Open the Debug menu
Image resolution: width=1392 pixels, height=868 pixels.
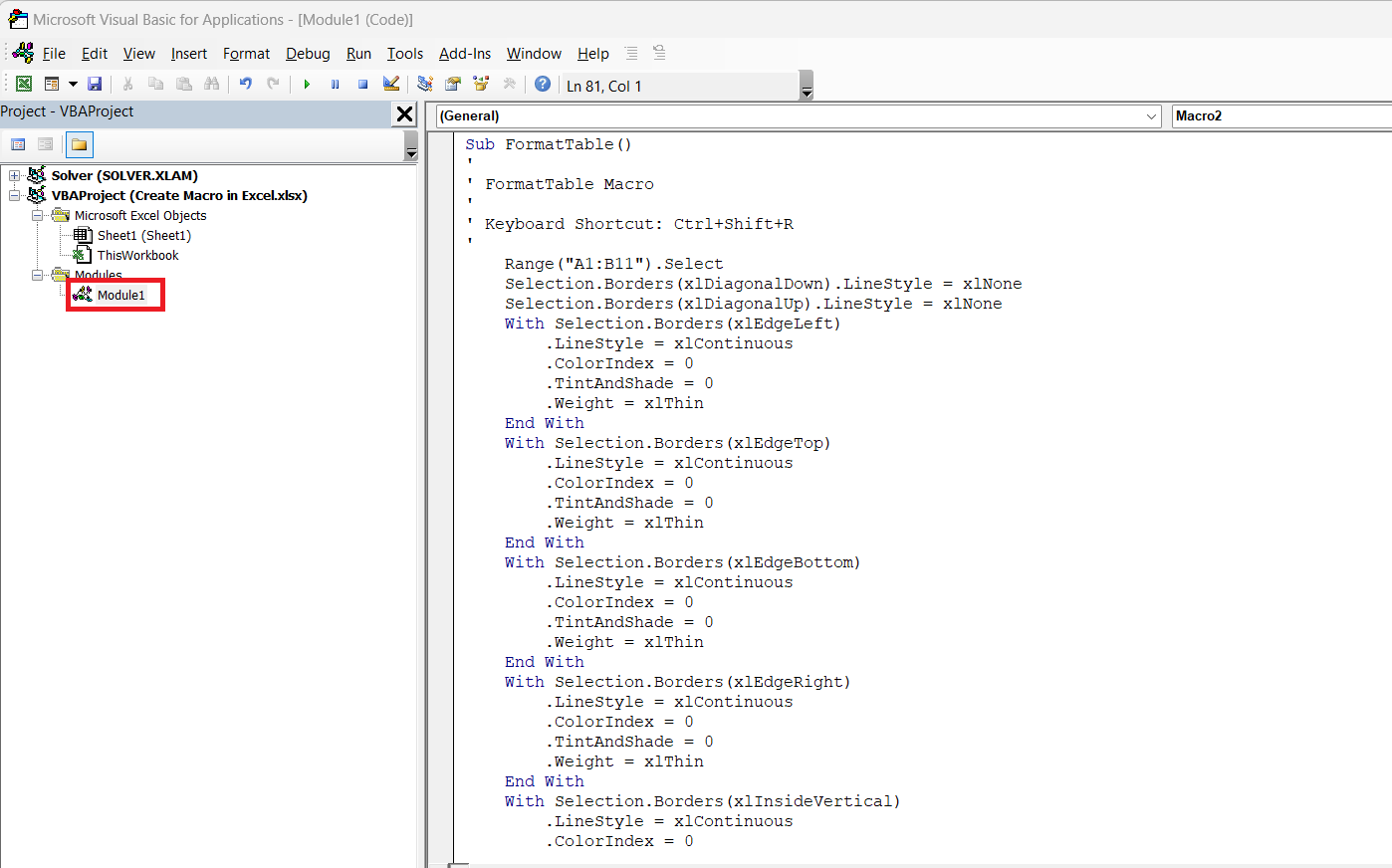[x=308, y=54]
